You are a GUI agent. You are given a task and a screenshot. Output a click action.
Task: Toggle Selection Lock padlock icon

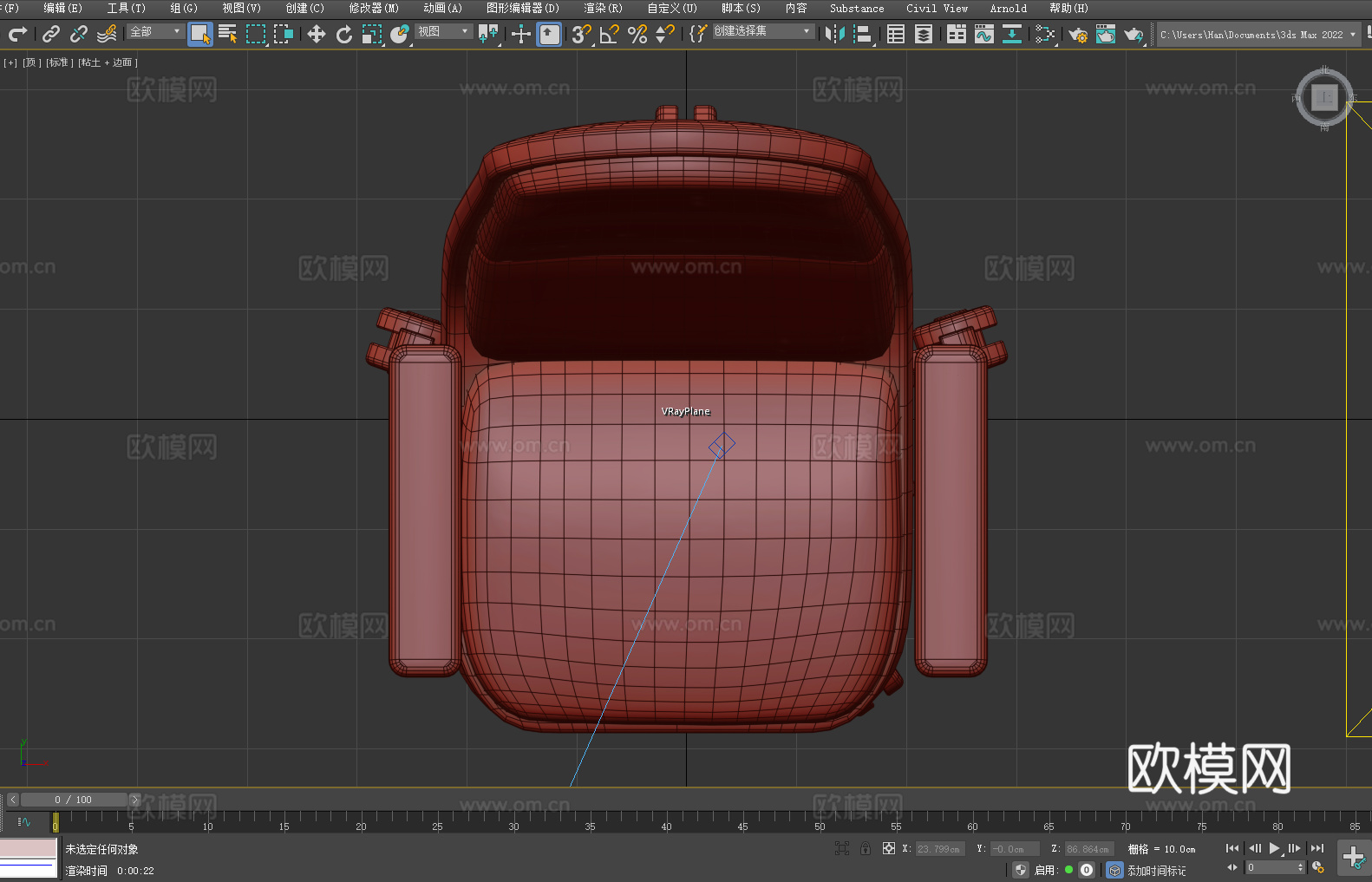[x=866, y=848]
